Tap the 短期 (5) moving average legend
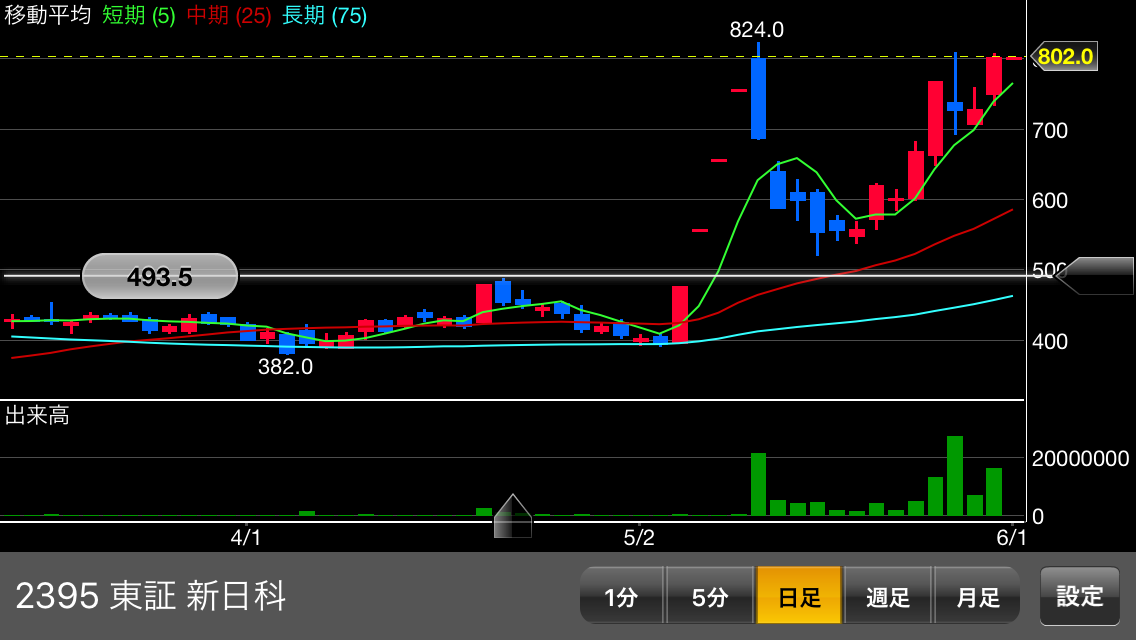The width and height of the screenshot is (1136, 640). pyautogui.click(x=138, y=16)
